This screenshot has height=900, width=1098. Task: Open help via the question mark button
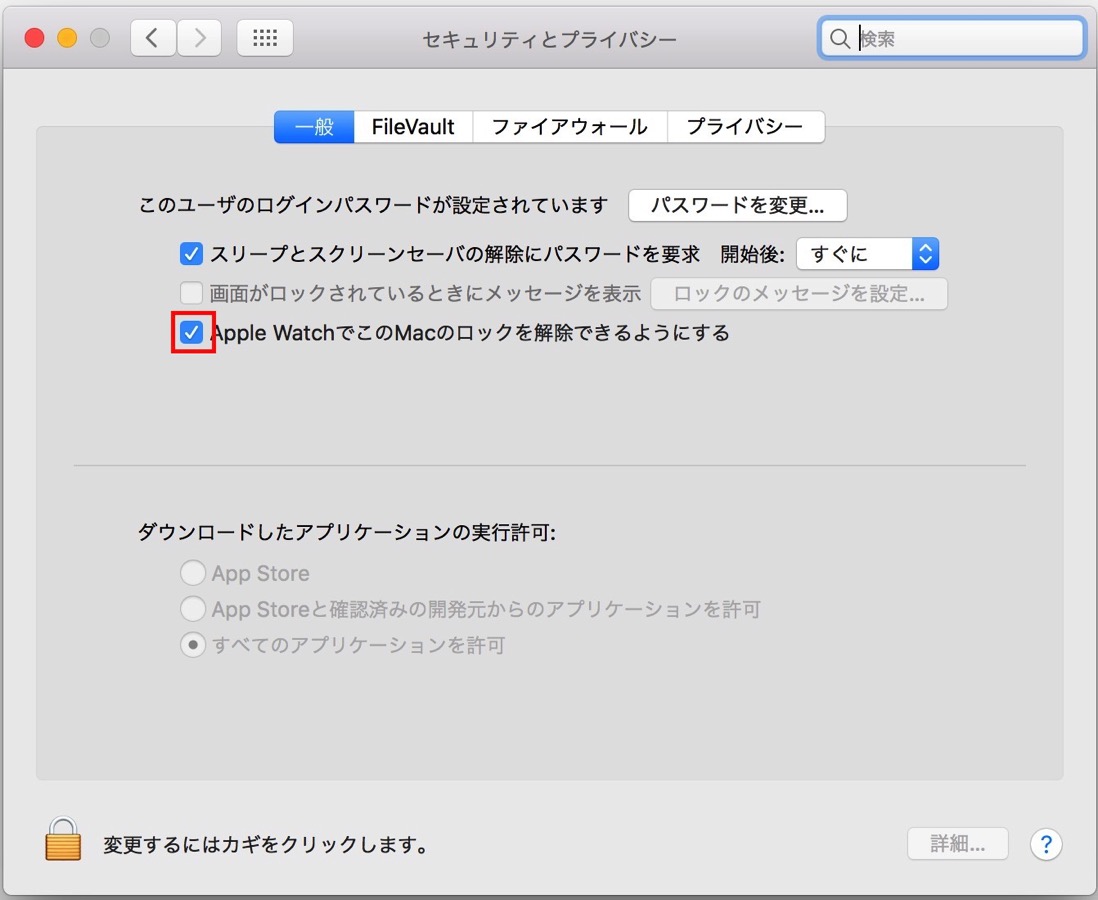(x=1045, y=844)
